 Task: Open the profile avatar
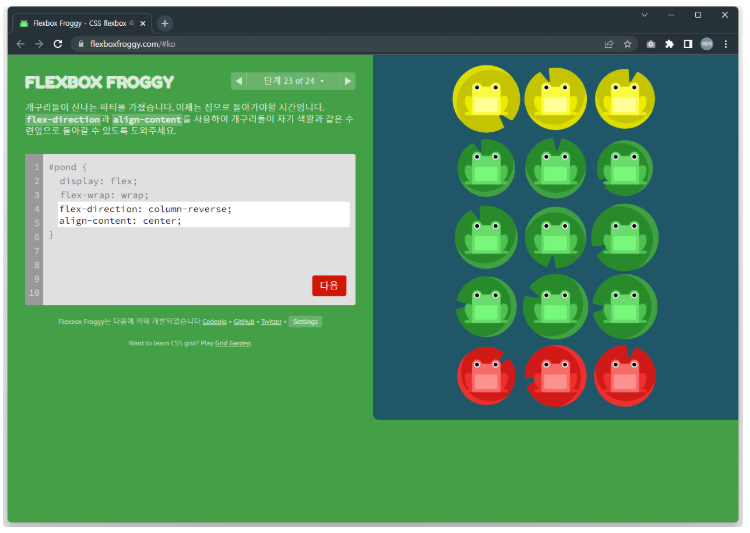[706, 44]
